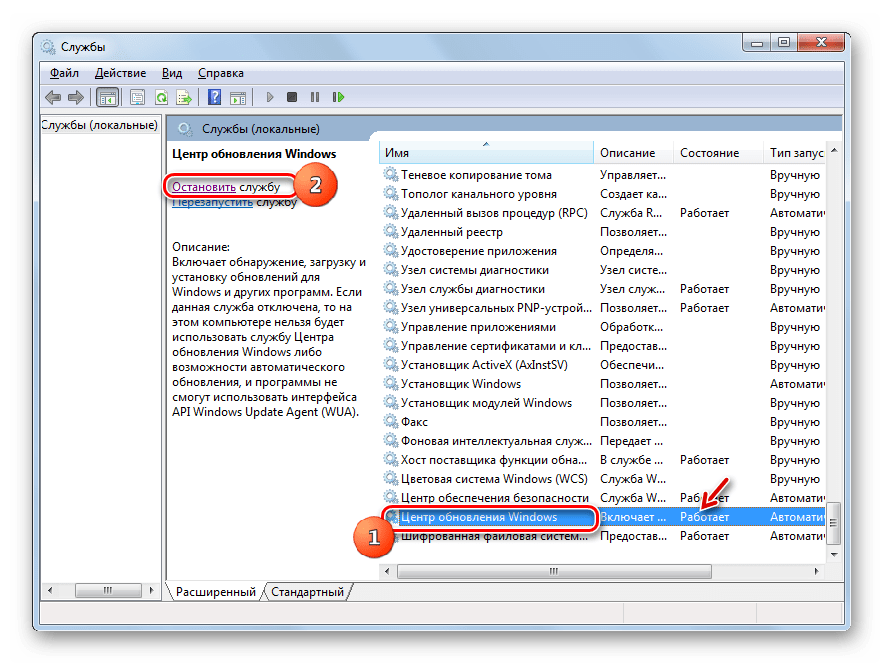The image size is (884, 664).
Task: Open the Справка menu
Action: pos(220,73)
